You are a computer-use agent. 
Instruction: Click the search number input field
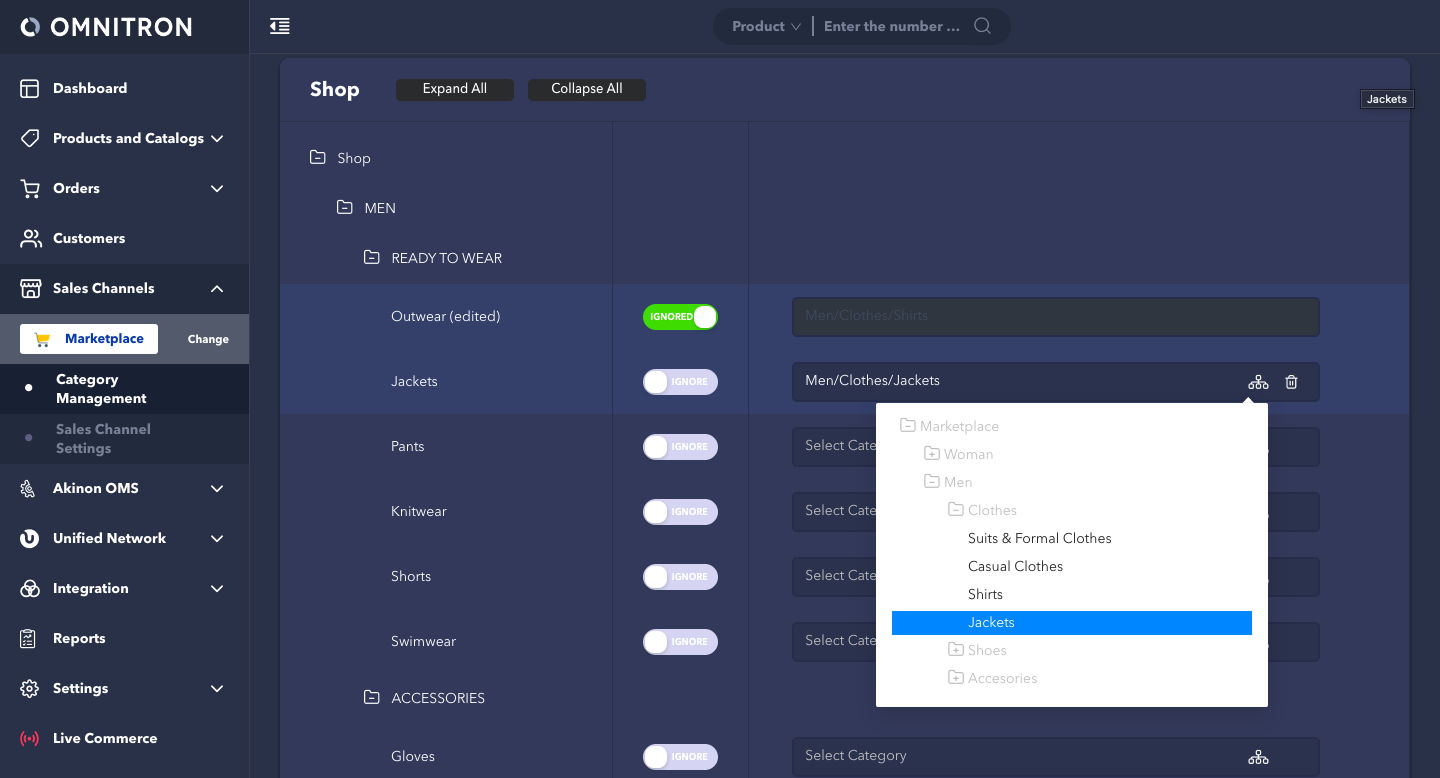[x=892, y=27]
